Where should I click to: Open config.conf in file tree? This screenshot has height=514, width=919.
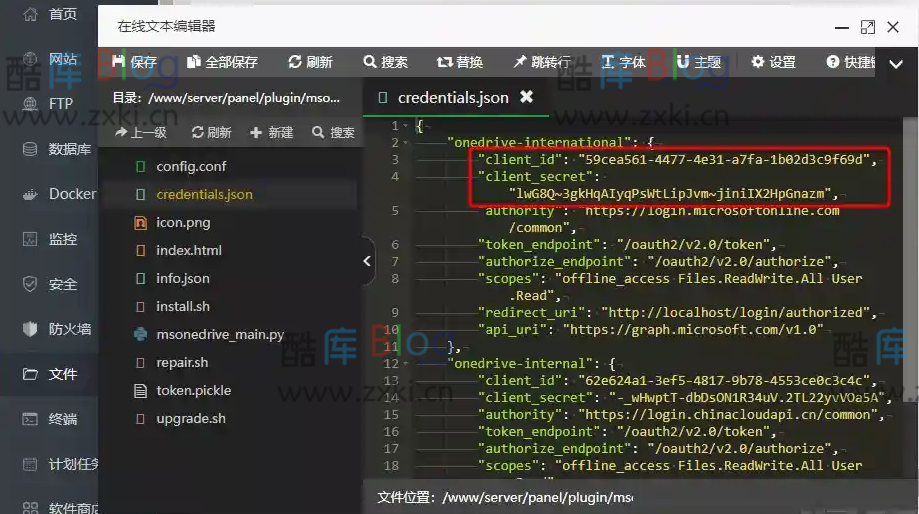190,166
